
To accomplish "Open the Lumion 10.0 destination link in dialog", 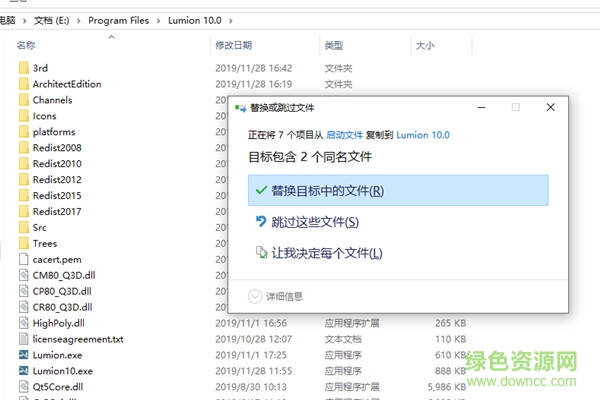I will pyautogui.click(x=423, y=134).
